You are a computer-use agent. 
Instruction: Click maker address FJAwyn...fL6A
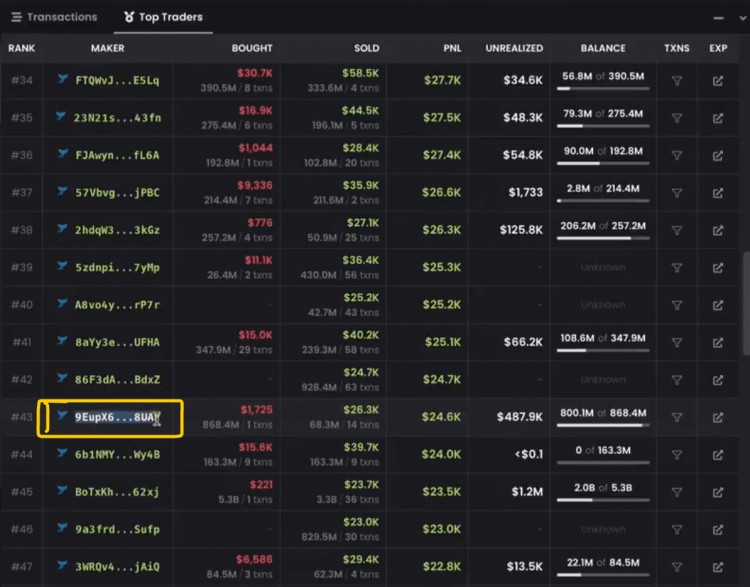pos(117,155)
